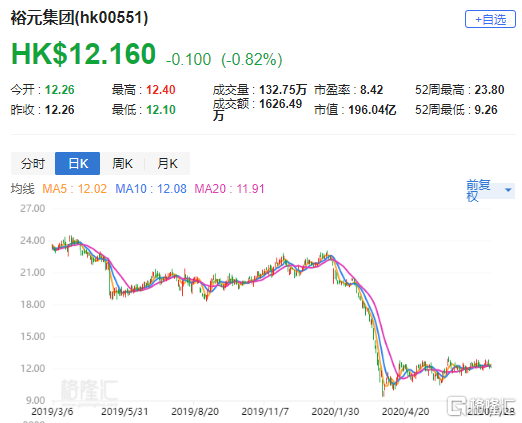Click the 2019/3/6 date axis label

pyautogui.click(x=52, y=411)
